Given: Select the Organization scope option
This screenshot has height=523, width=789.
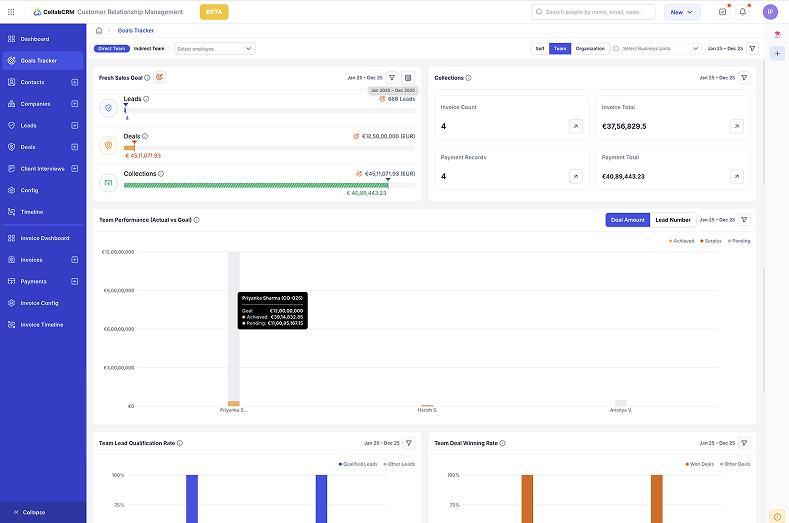Looking at the screenshot, I should point(589,48).
